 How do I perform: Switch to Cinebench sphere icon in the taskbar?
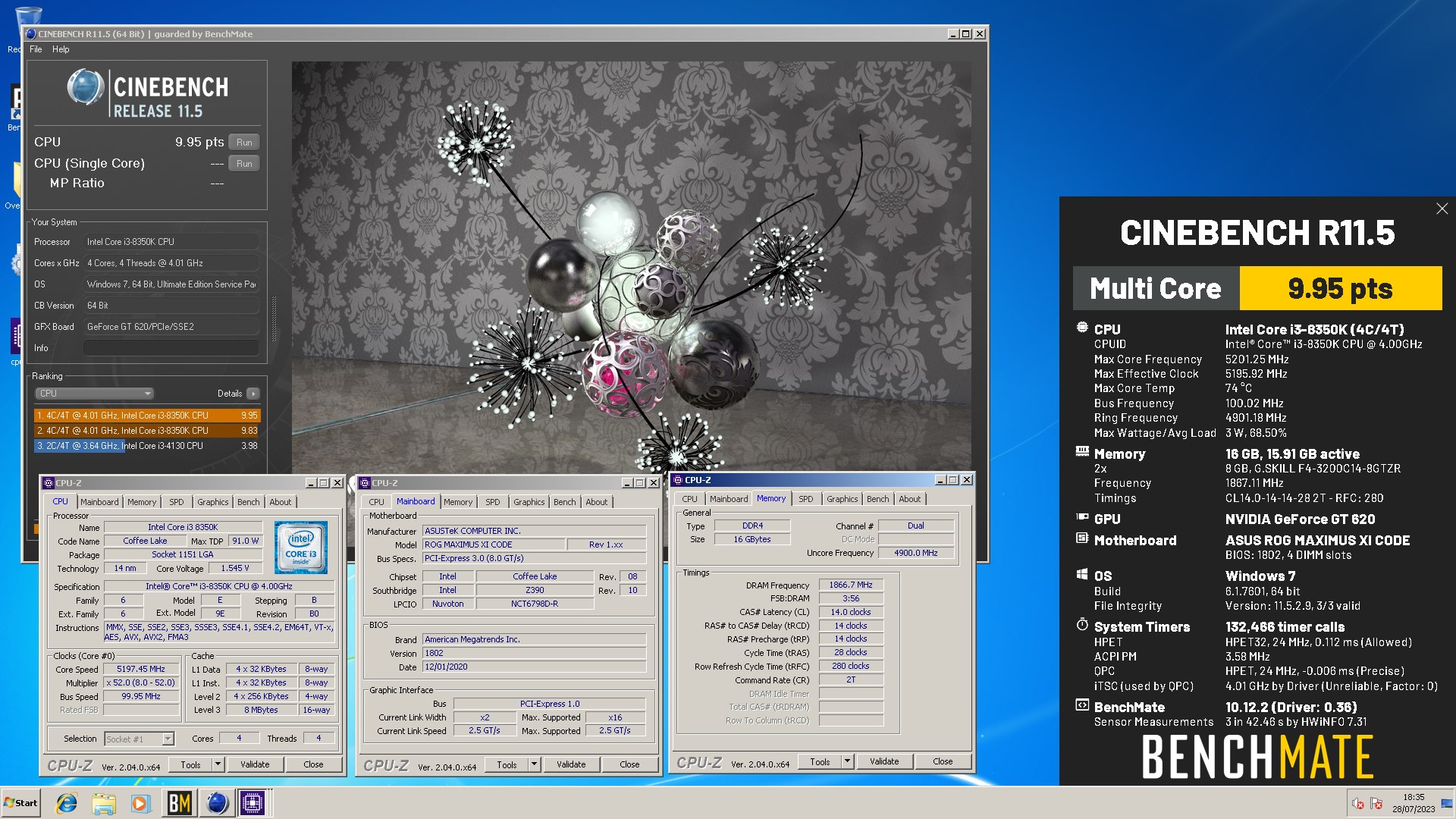point(217,802)
